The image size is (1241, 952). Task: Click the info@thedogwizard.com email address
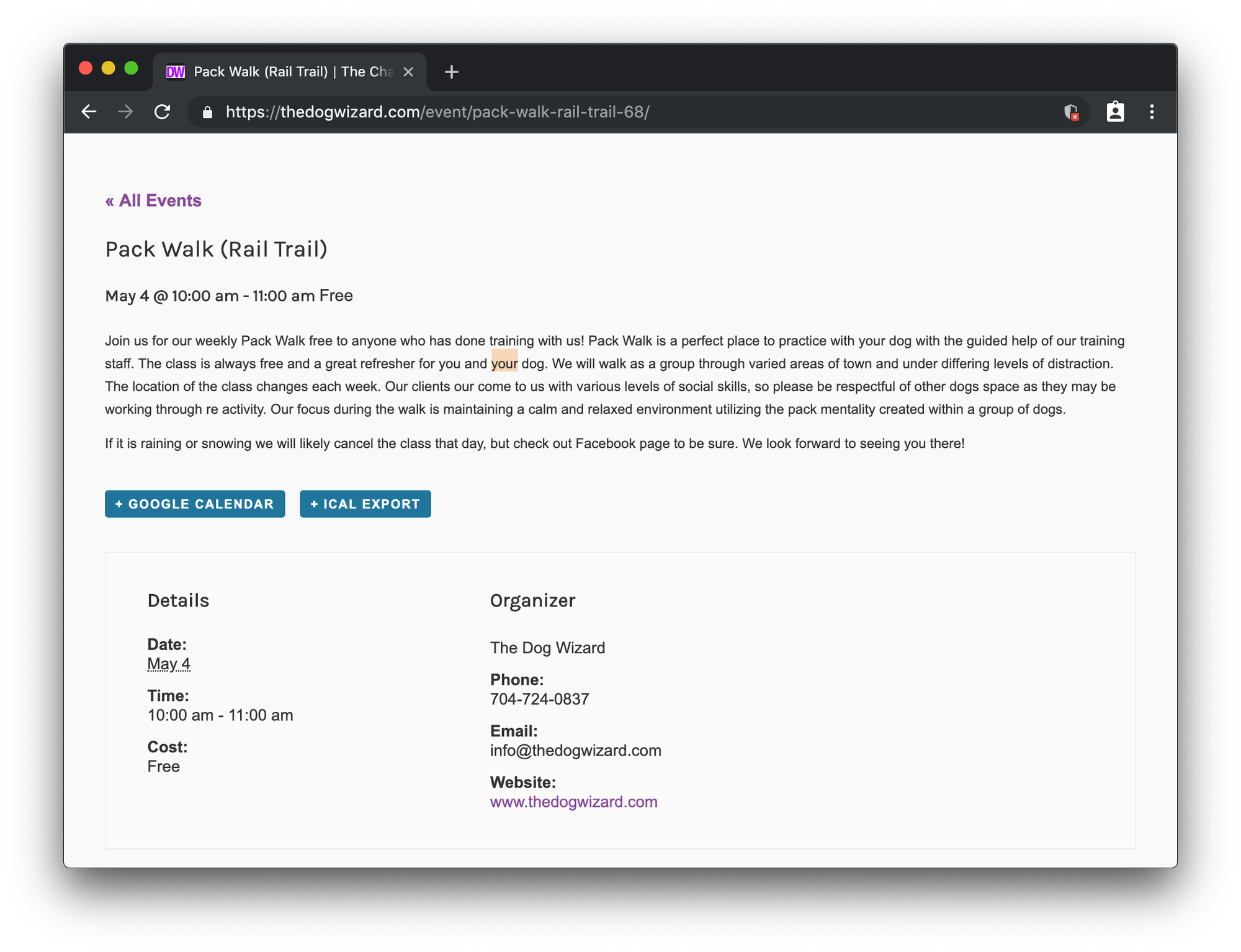575,750
